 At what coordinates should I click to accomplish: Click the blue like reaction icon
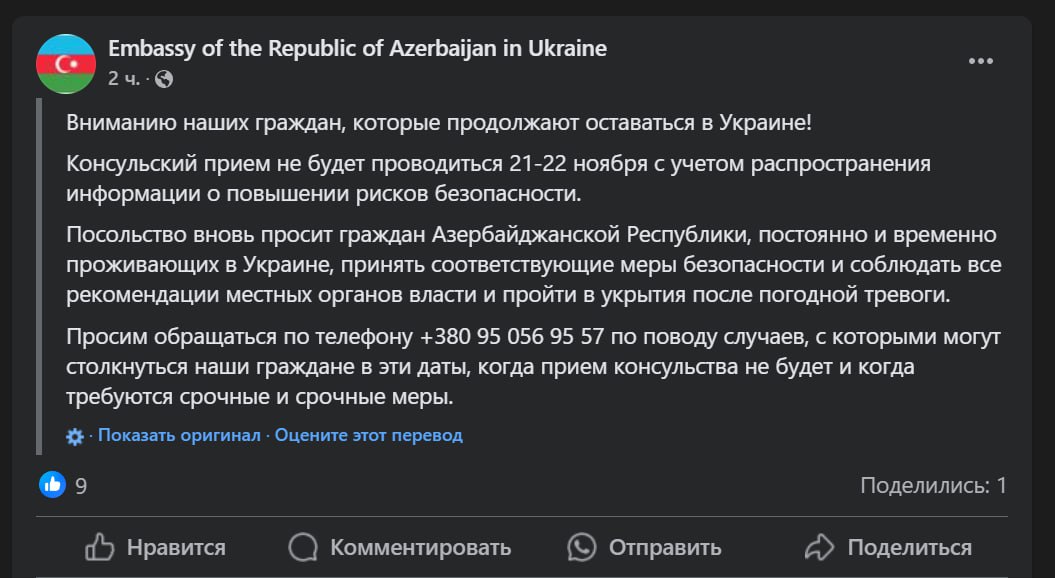52,484
